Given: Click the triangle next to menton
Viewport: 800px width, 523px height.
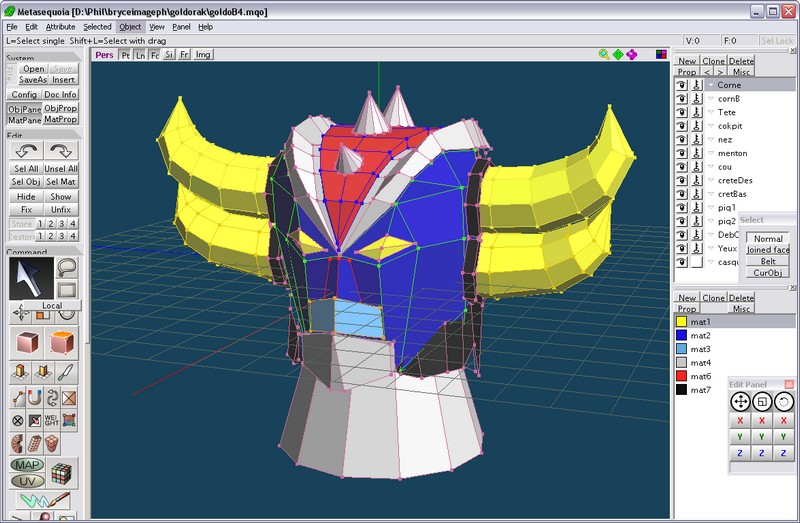Looking at the screenshot, I should pos(711,153).
